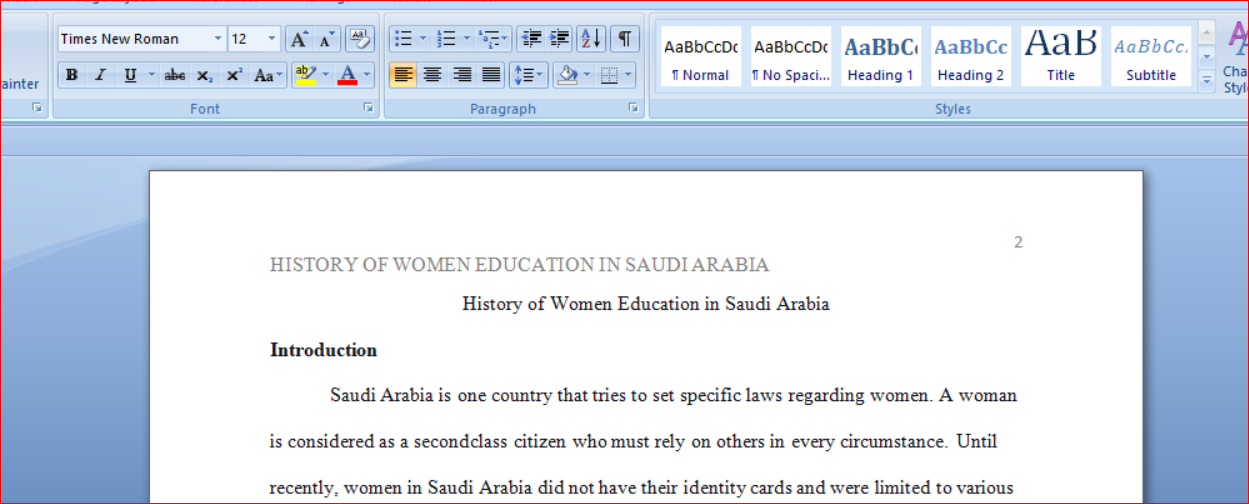Click the Change Case Aa icon
Screen dimensions: 1249x504
coord(267,75)
